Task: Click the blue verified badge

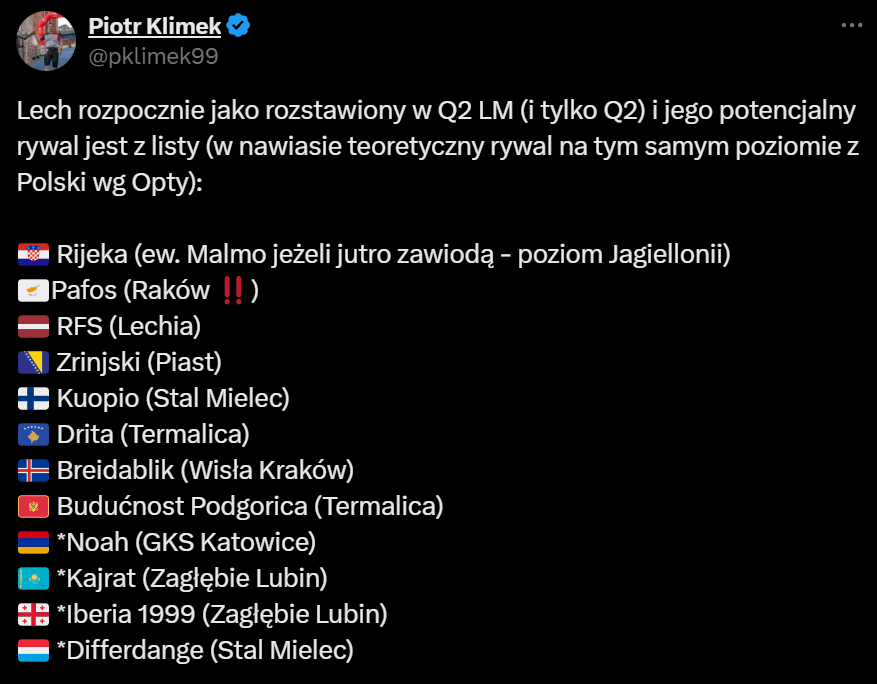Action: (x=238, y=27)
